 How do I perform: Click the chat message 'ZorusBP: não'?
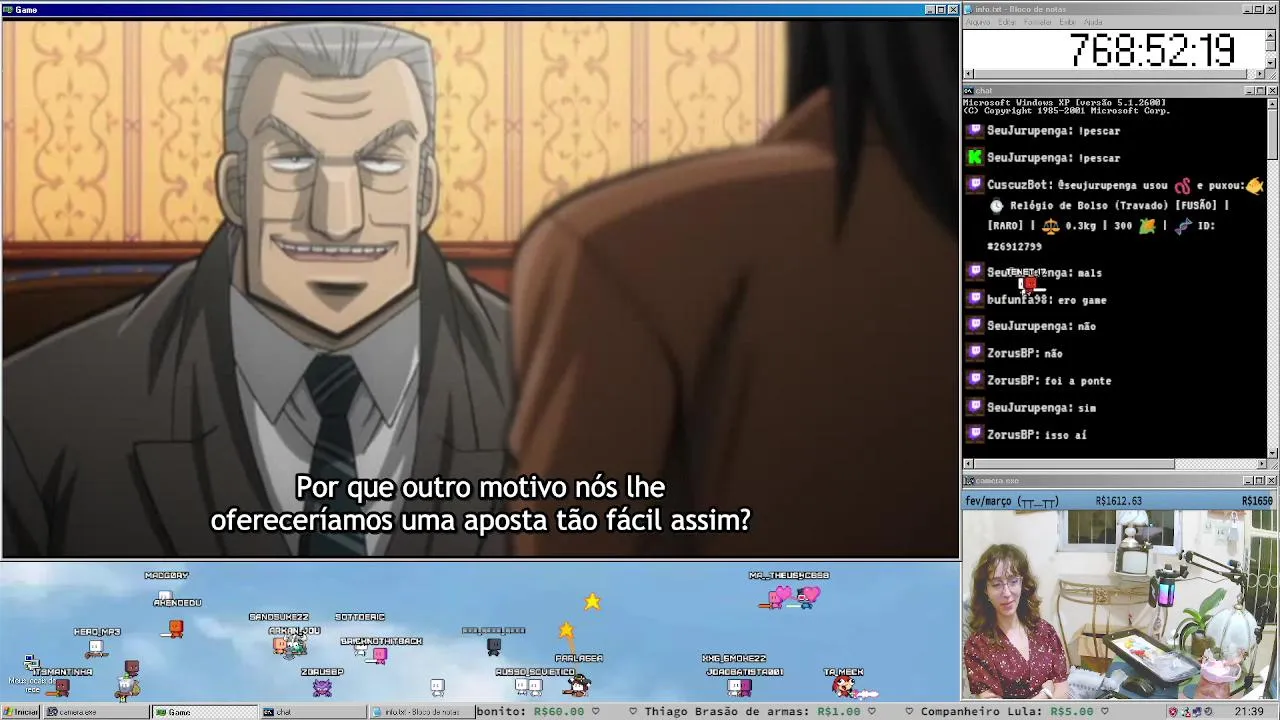click(1025, 353)
